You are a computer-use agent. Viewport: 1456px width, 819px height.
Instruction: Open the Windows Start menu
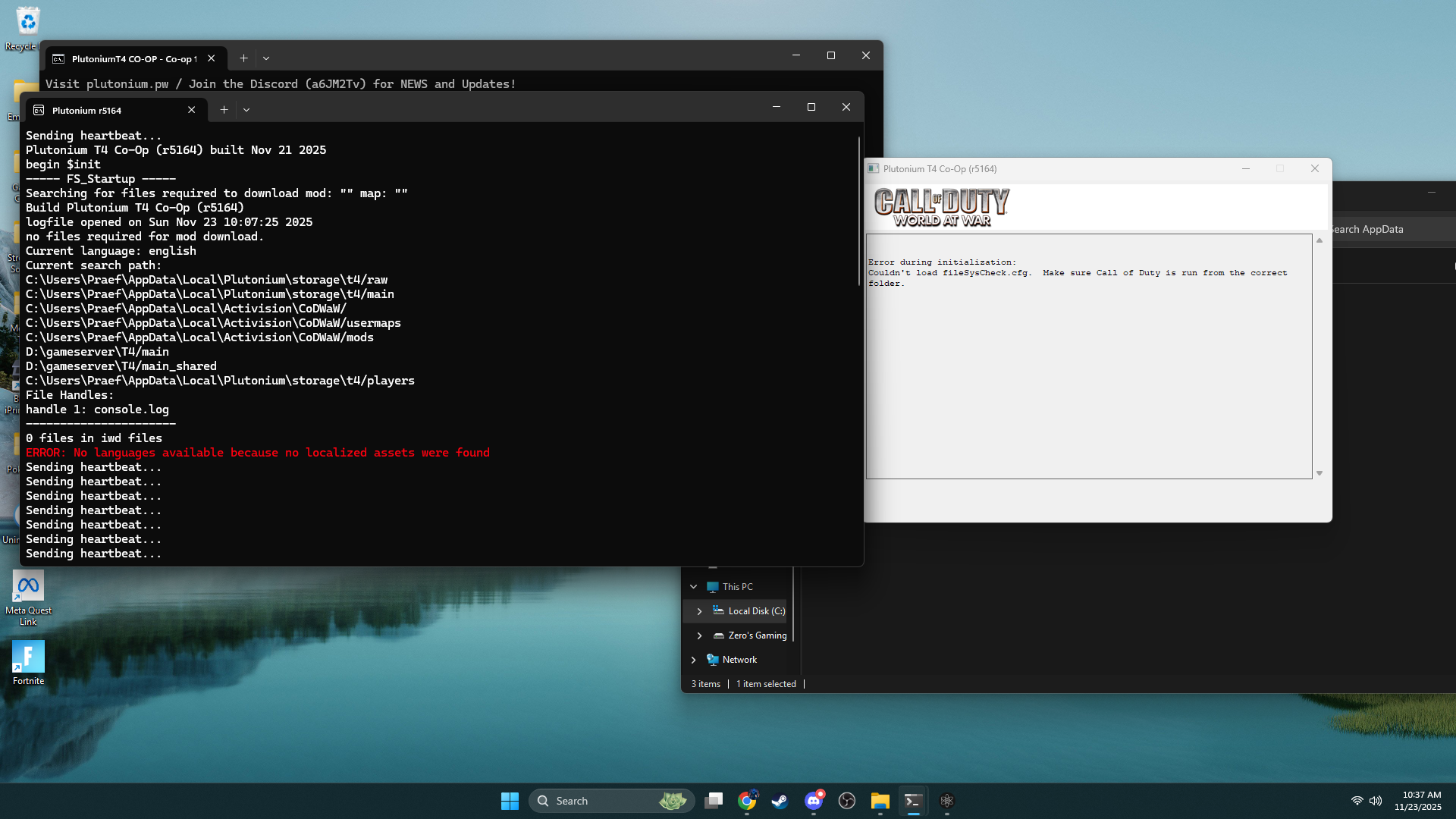point(510,801)
